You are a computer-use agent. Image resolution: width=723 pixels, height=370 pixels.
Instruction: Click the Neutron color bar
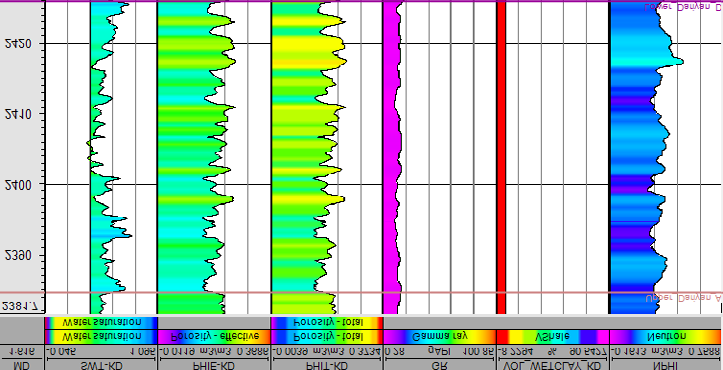point(664,336)
